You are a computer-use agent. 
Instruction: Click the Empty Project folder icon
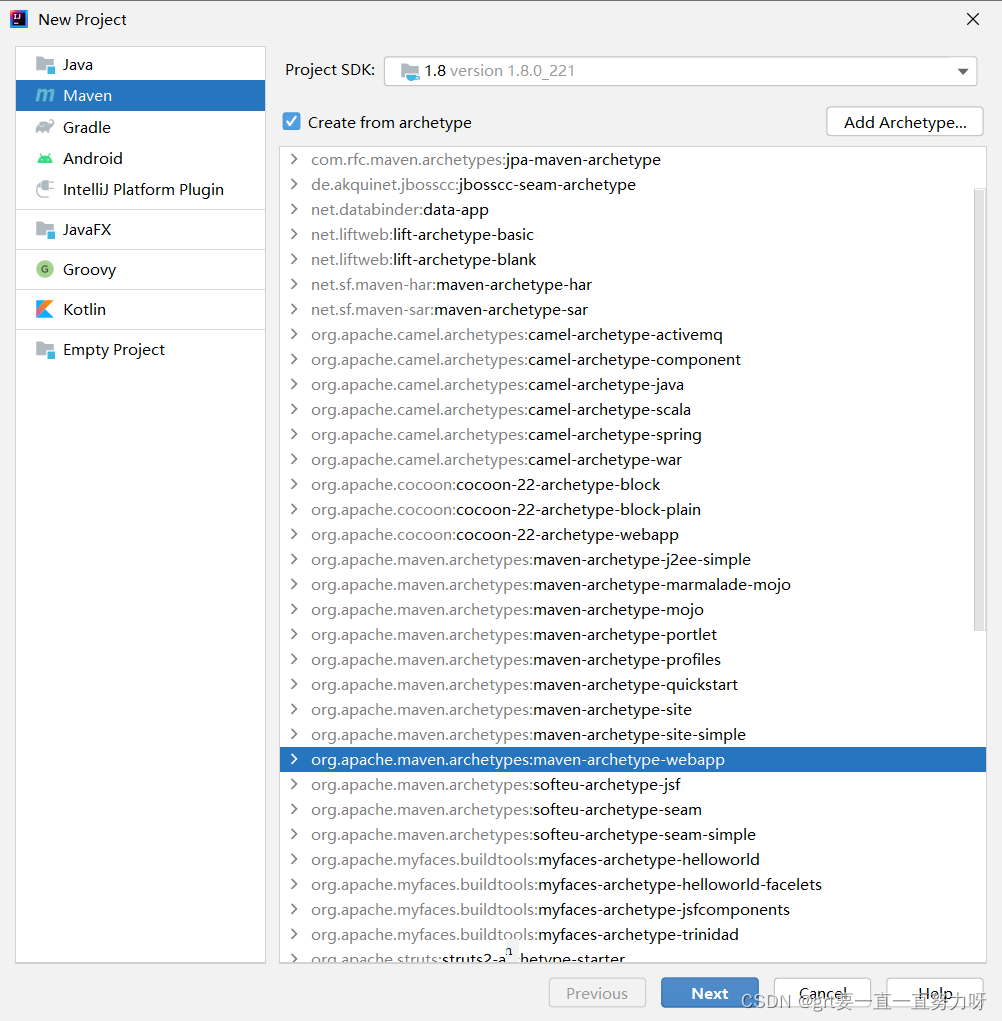pyautogui.click(x=45, y=350)
